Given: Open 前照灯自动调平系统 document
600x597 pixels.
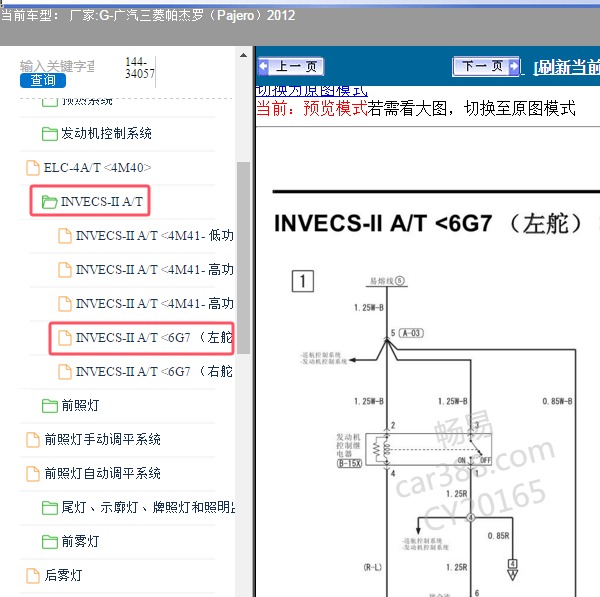Looking at the screenshot, I should [103, 474].
